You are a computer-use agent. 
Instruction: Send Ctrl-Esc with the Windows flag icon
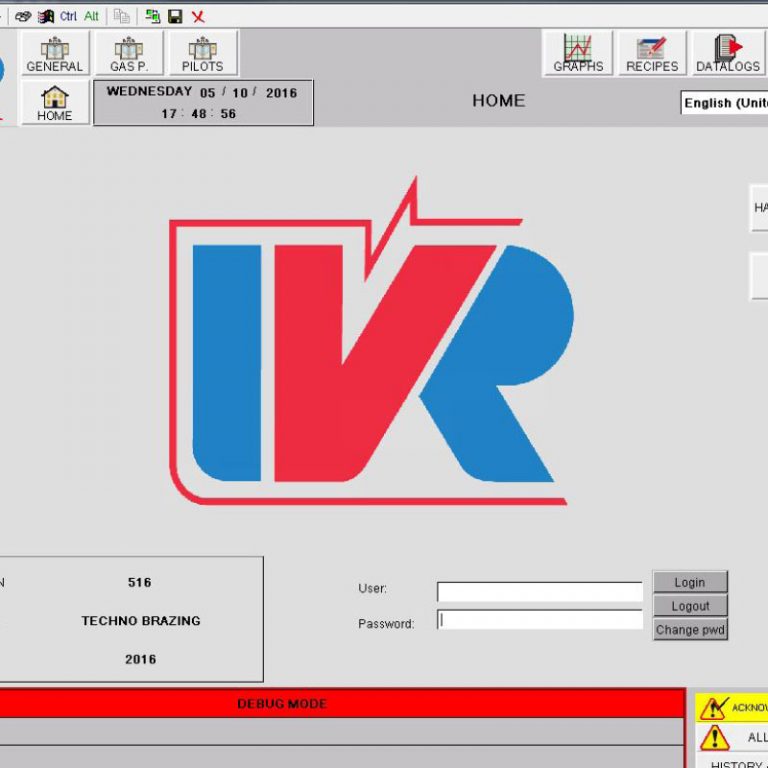click(46, 17)
